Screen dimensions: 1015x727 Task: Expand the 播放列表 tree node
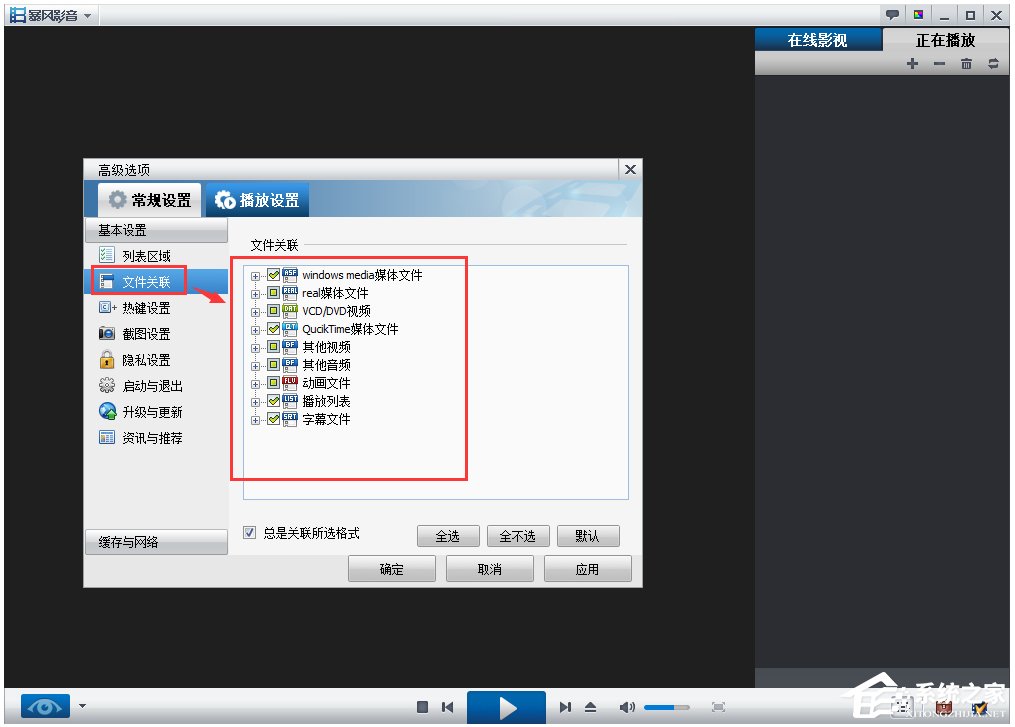pos(255,403)
